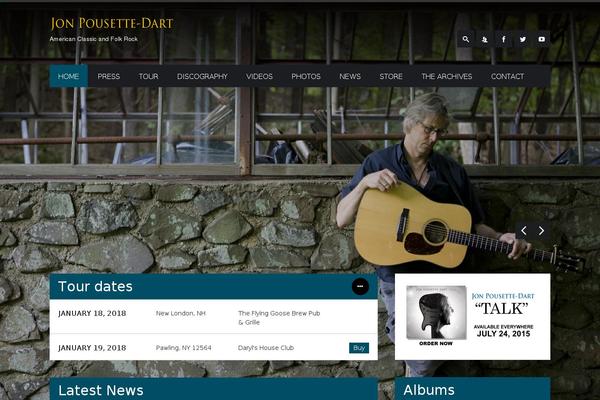Open The Archives menu item

447,76
